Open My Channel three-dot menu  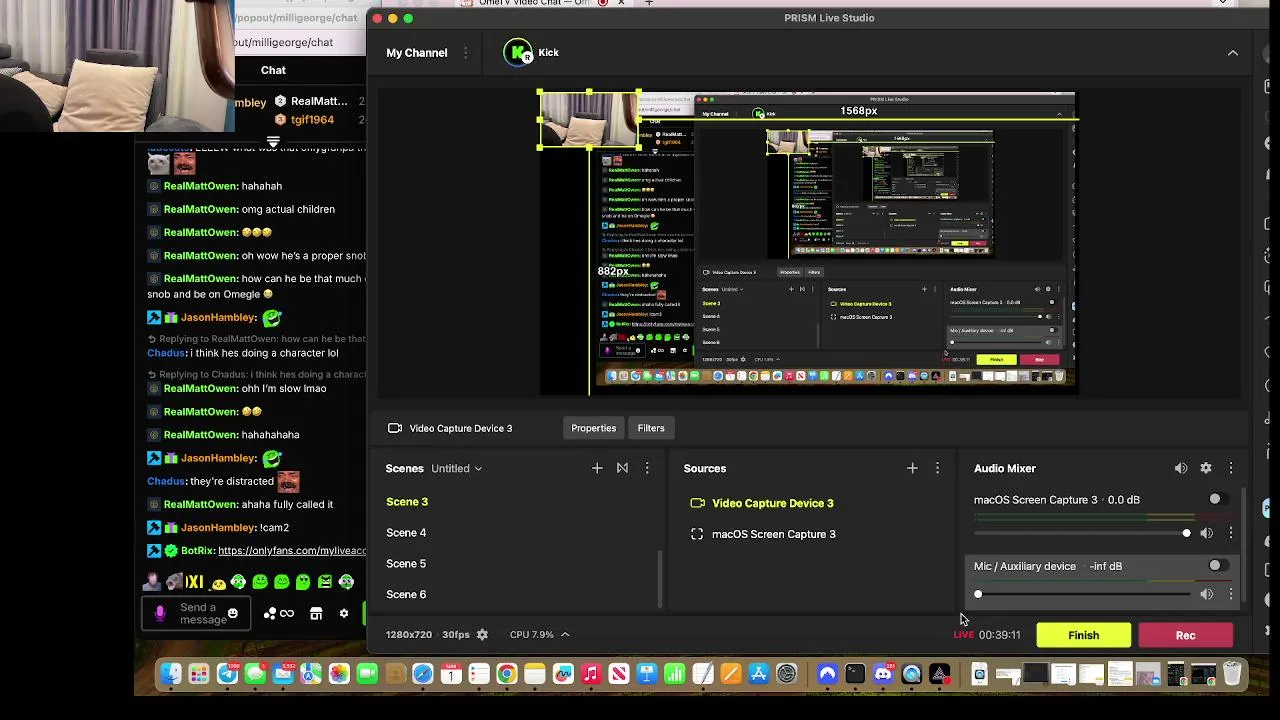click(x=465, y=53)
